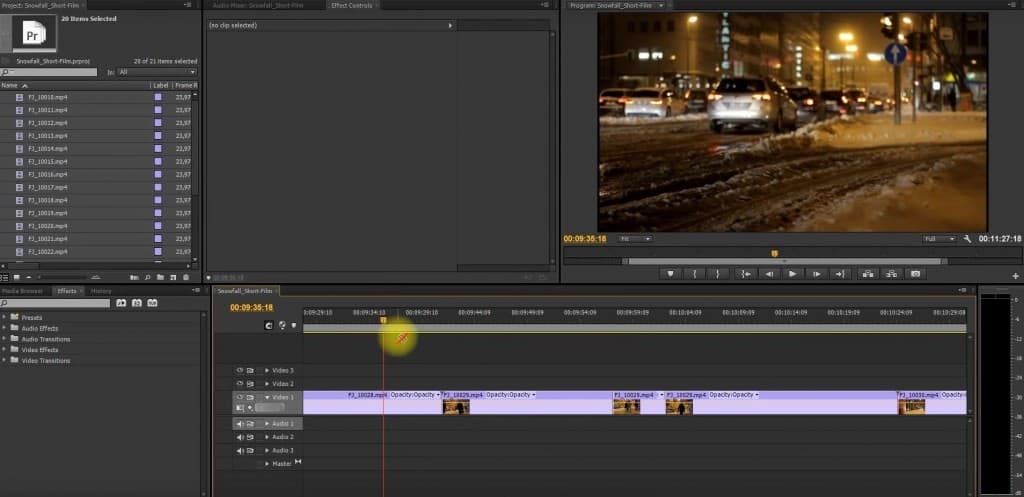Filter Effects by 32-bit color icon
Image resolution: width=1024 pixels, height=497 pixels.
136,303
